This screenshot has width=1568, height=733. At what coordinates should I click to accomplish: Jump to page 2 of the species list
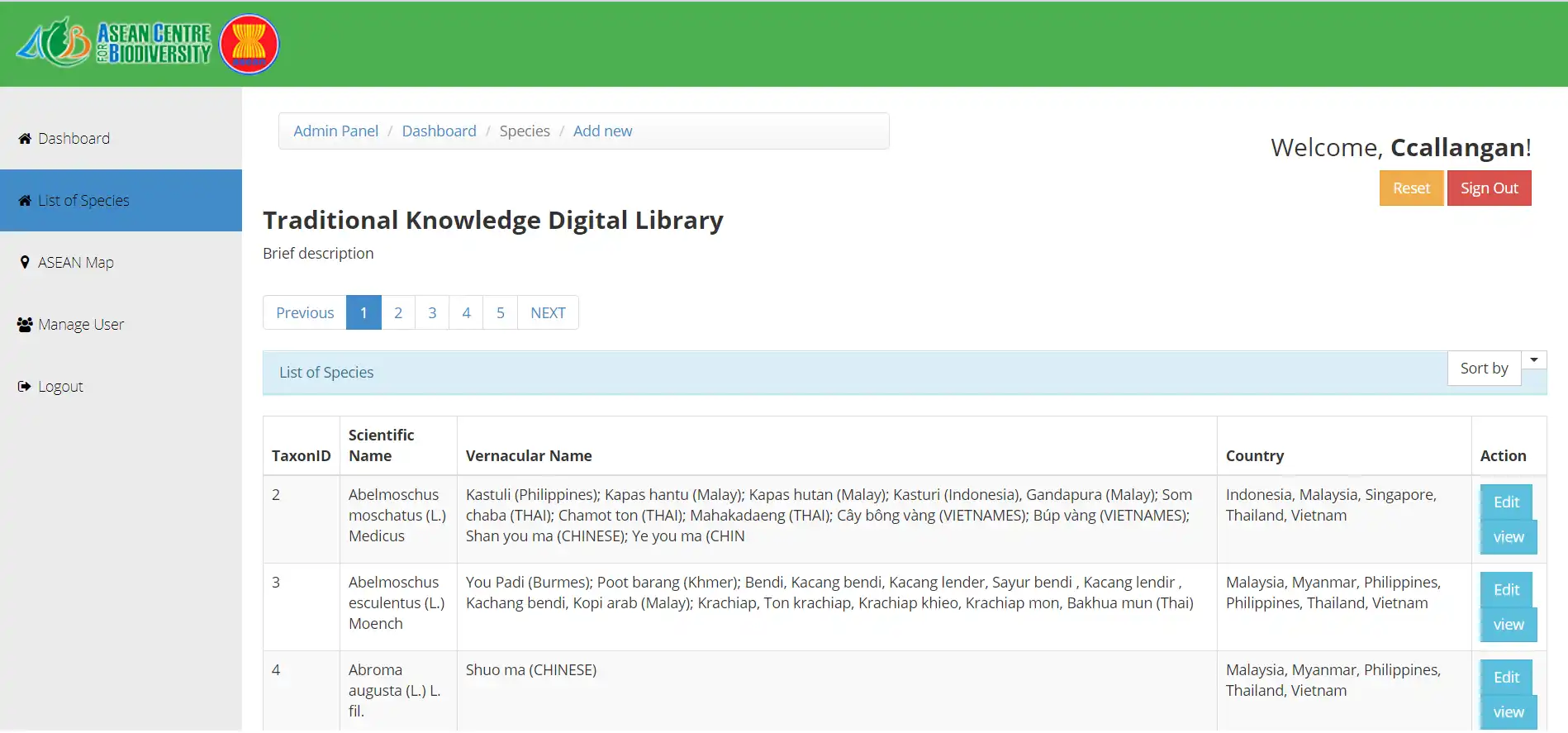398,312
